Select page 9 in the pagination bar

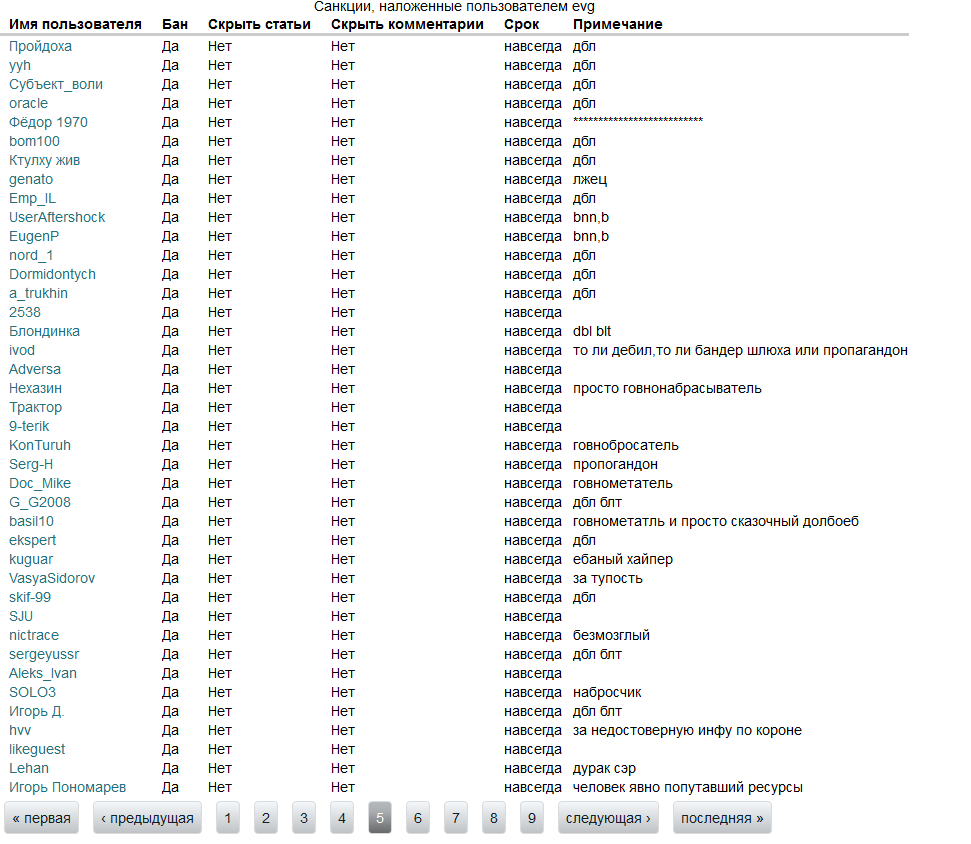[x=532, y=818]
